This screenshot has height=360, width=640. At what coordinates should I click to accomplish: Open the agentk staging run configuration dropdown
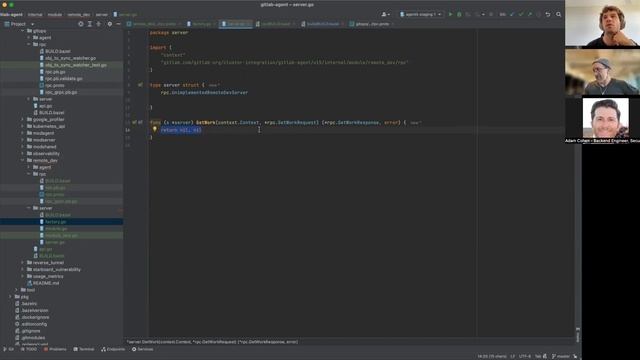(420, 14)
